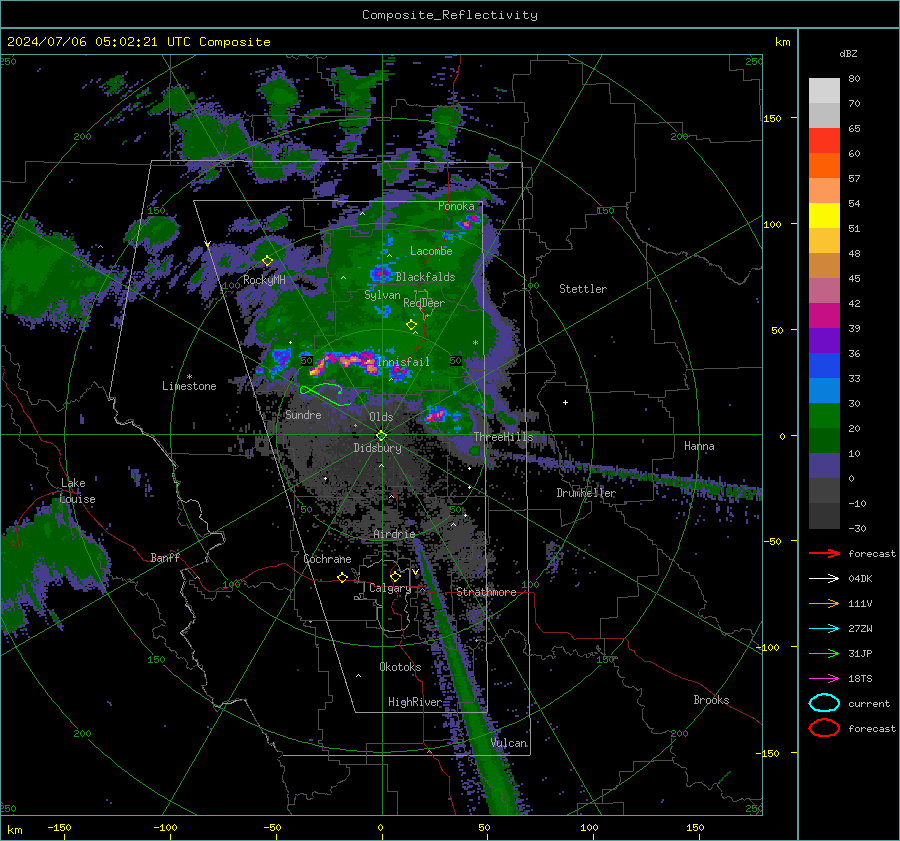Click the green storm track loop near Sundre
This screenshot has width=900, height=841.
pos(325,394)
